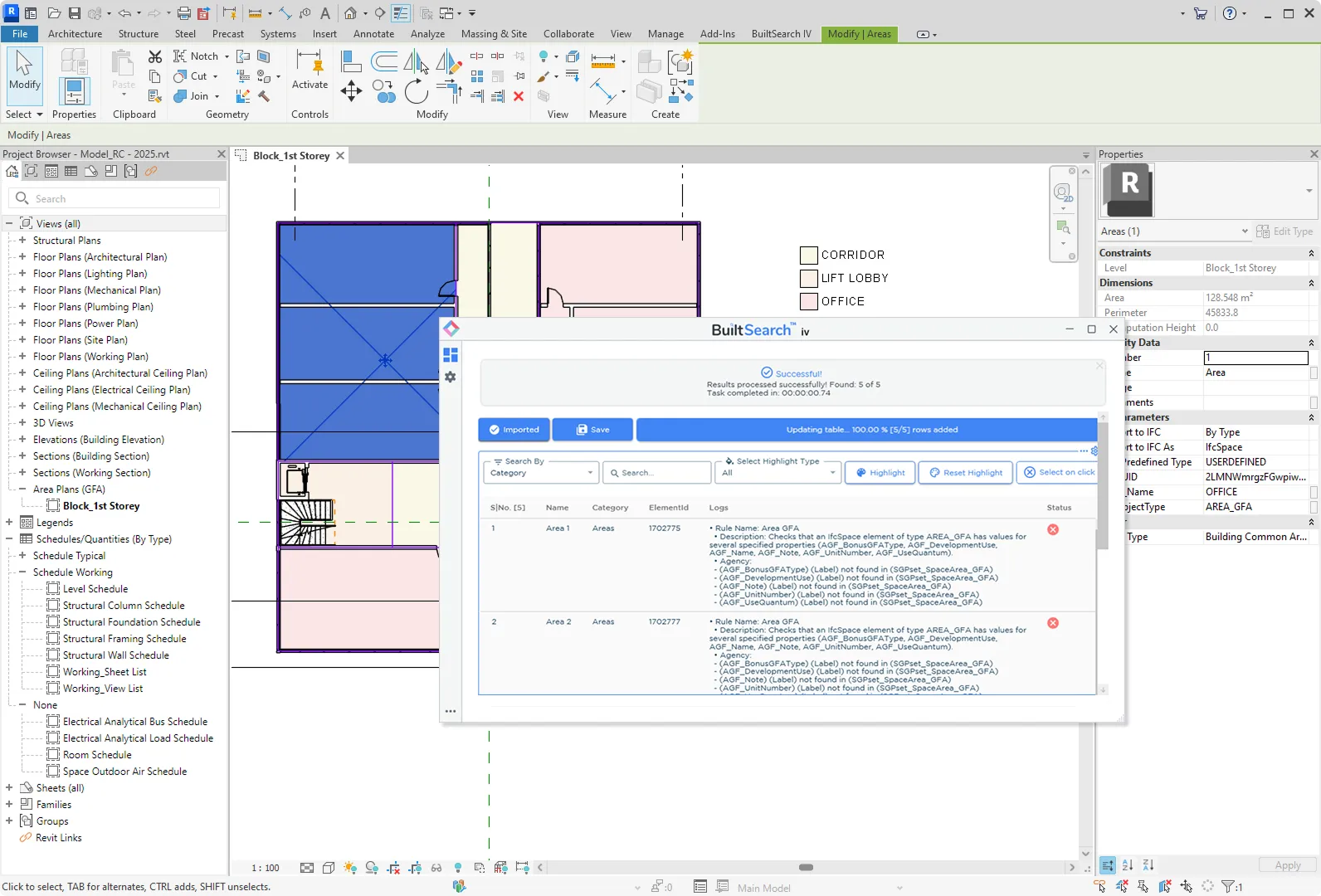Click the CORRIDOR legend color swatch

click(809, 255)
